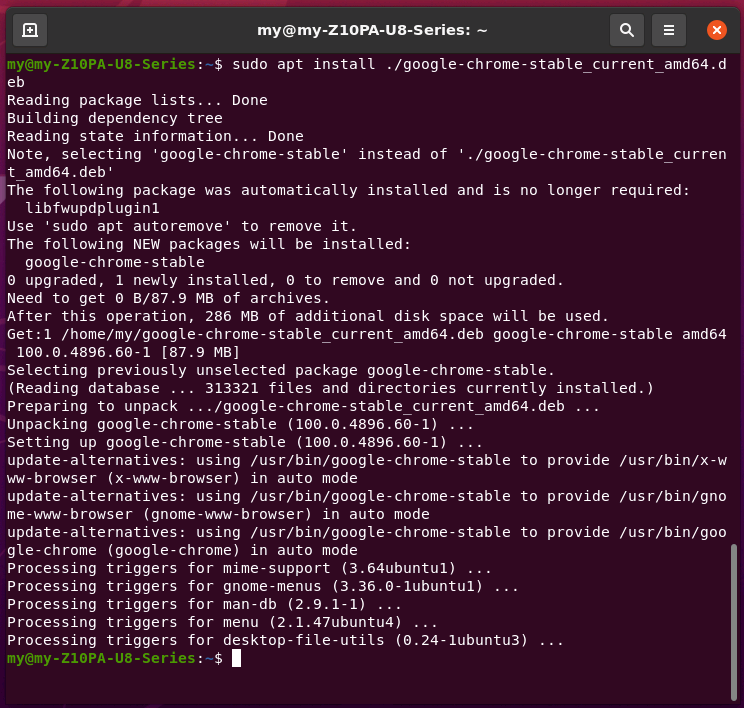
Task: Click 'Unpacking google-chrome-stable' line
Action: [x=241, y=425]
